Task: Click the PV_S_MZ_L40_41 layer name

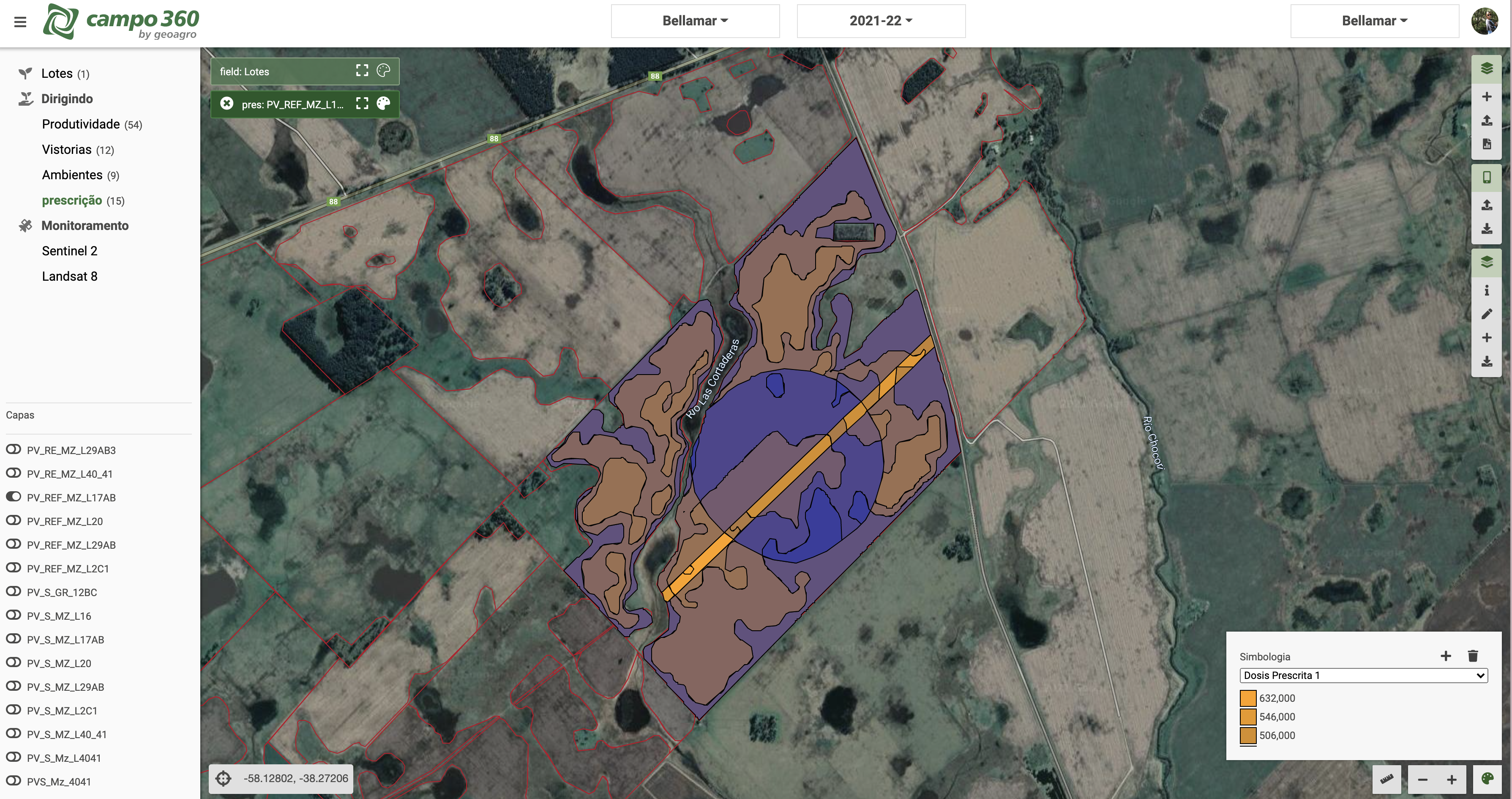Action: point(66,734)
